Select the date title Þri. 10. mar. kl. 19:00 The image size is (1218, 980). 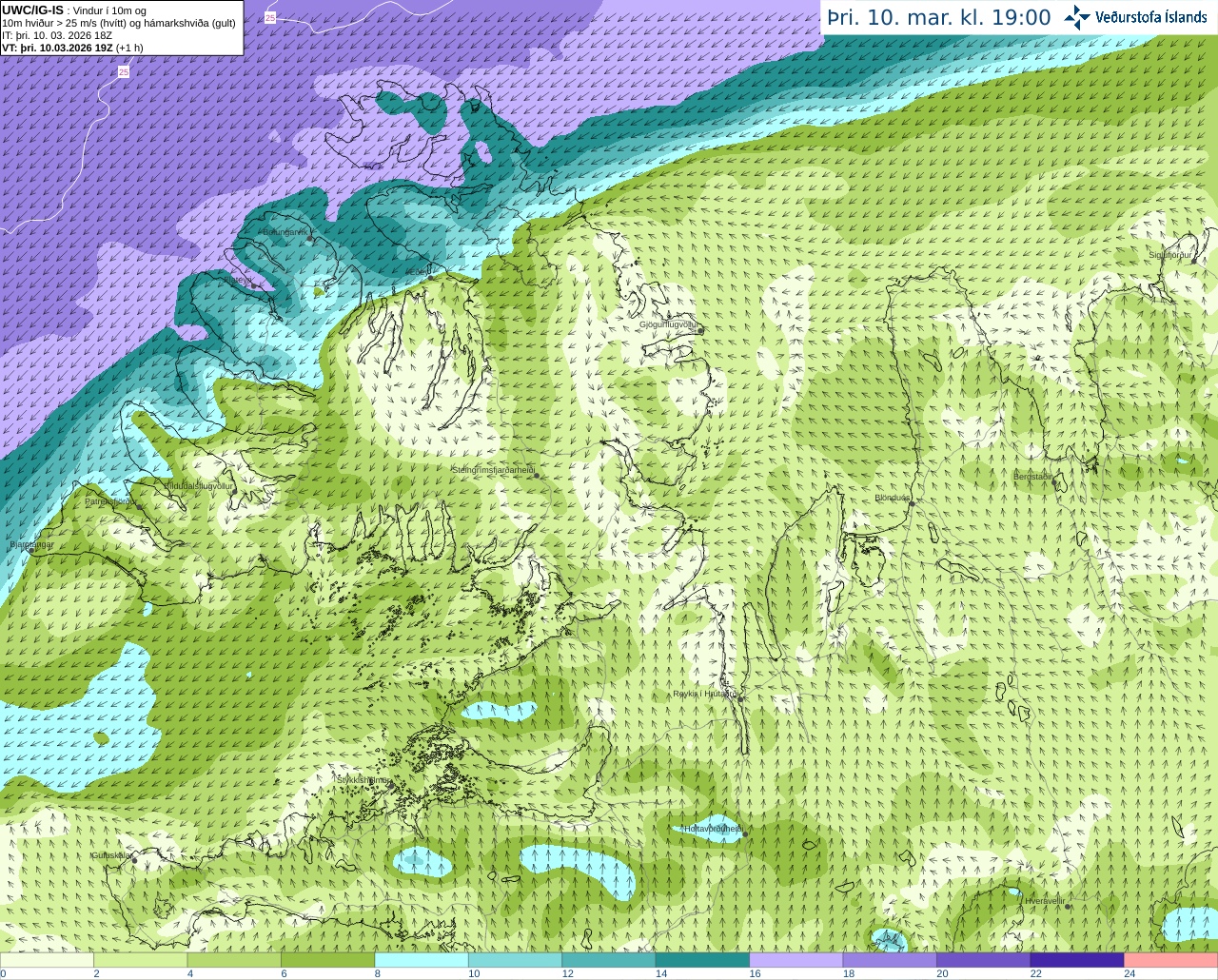point(939,17)
